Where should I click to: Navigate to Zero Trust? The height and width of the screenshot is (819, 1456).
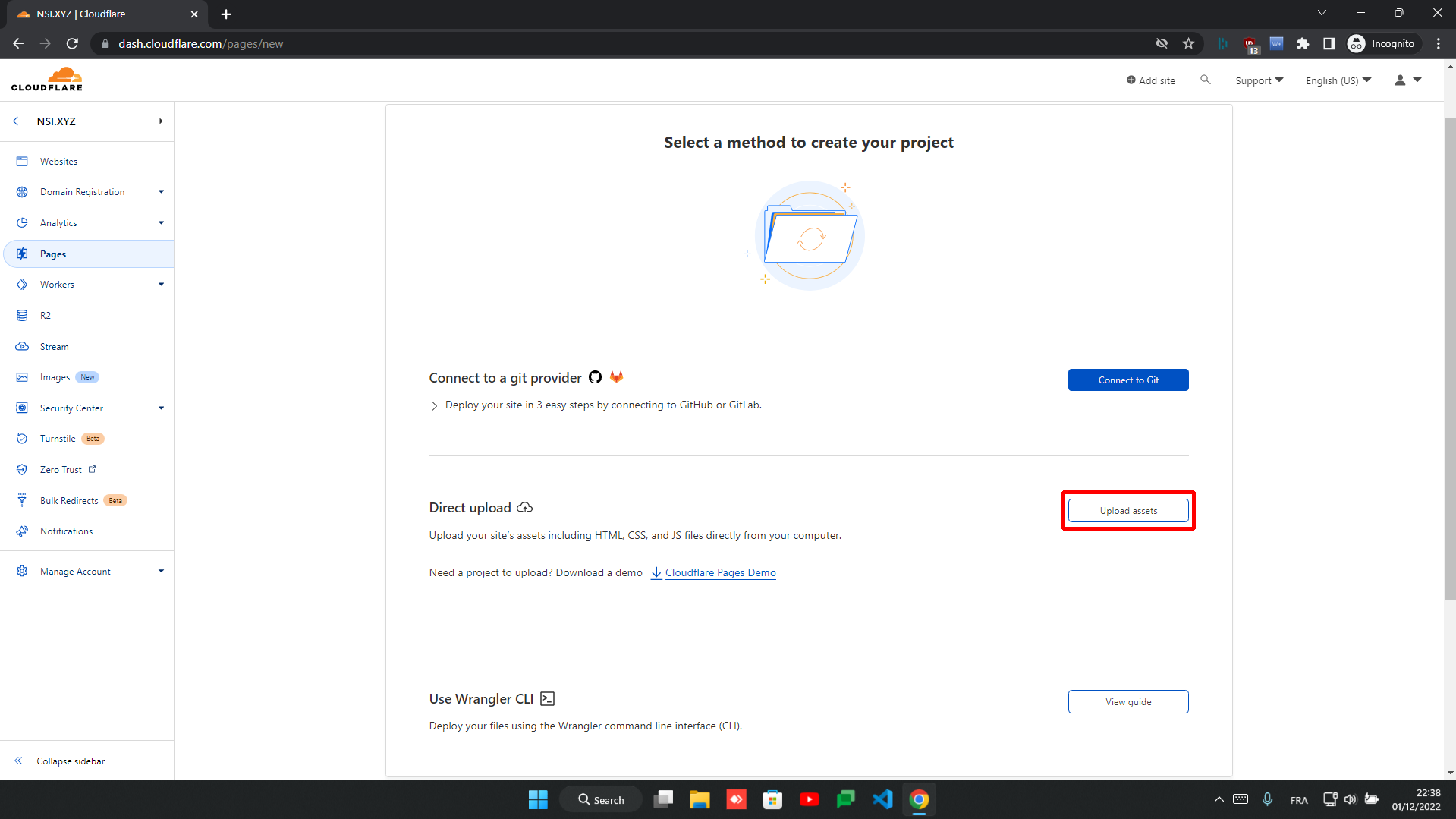59,469
